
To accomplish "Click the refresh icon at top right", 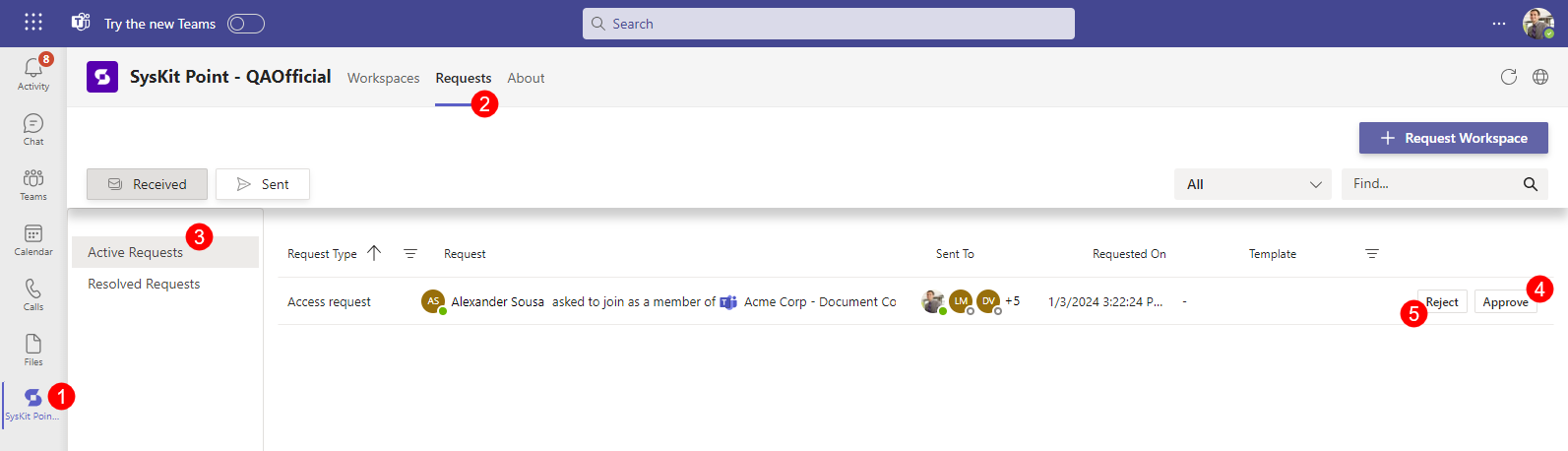I will tap(1508, 77).
